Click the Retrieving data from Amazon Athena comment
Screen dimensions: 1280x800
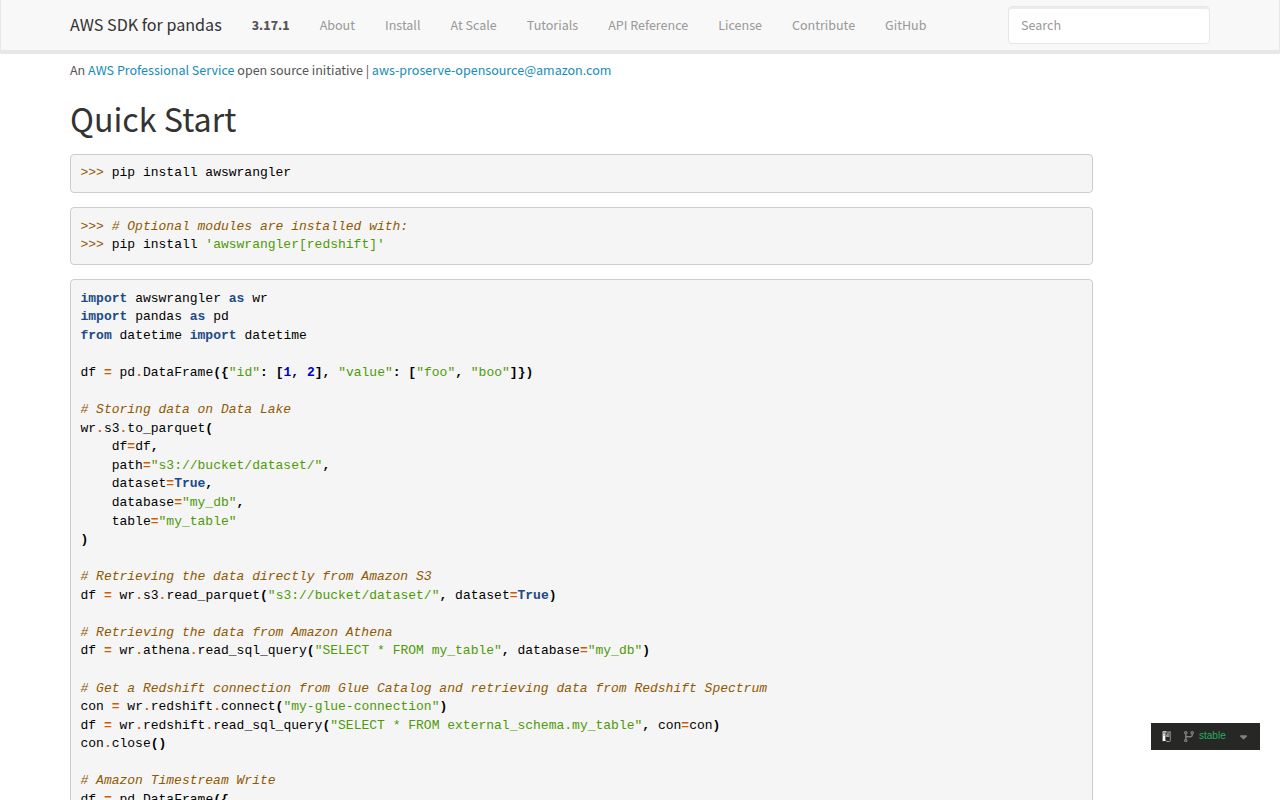236,632
